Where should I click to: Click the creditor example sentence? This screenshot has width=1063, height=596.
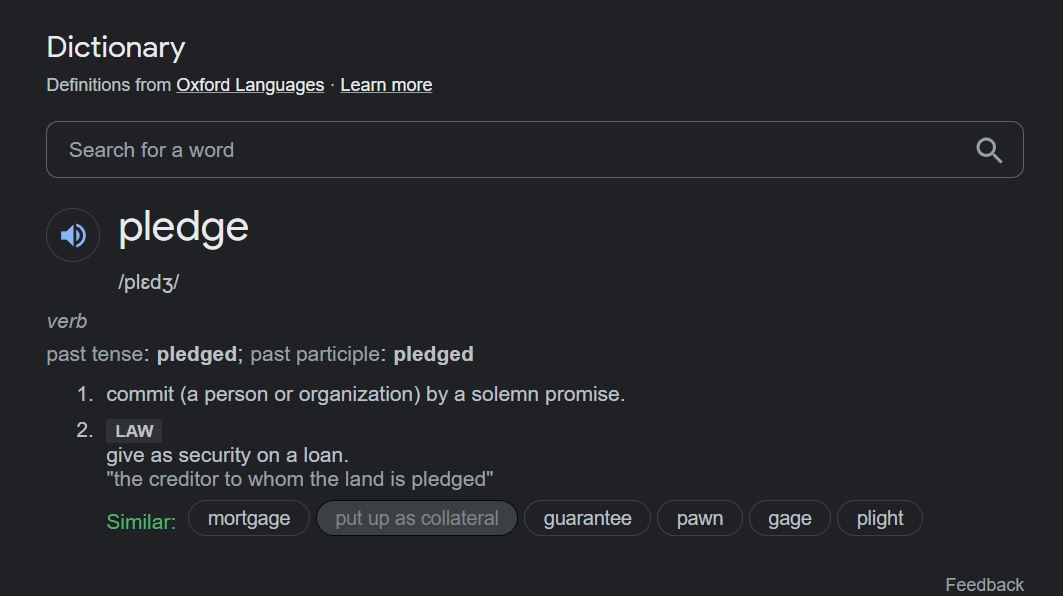(x=300, y=479)
